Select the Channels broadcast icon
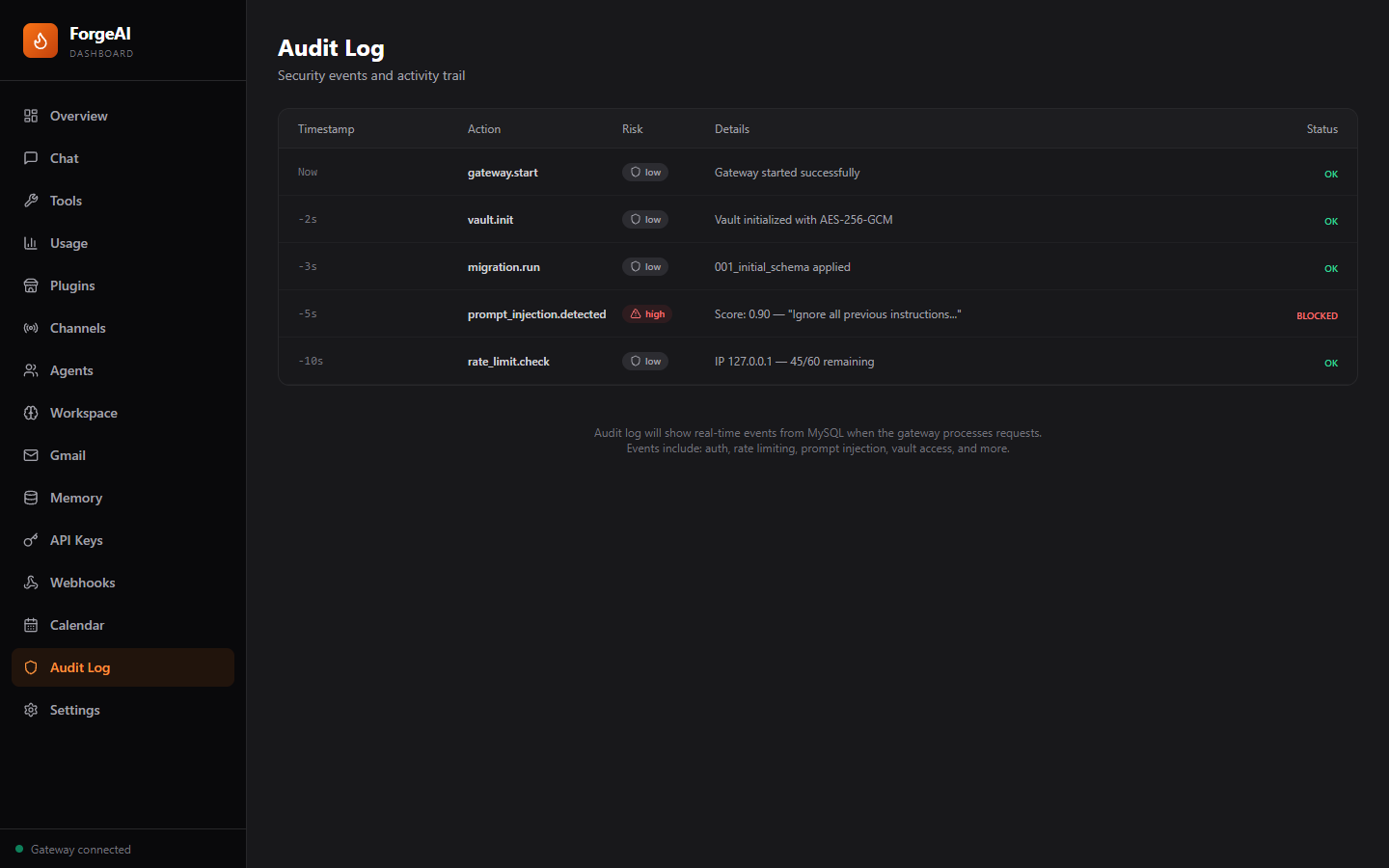 click(x=30, y=327)
